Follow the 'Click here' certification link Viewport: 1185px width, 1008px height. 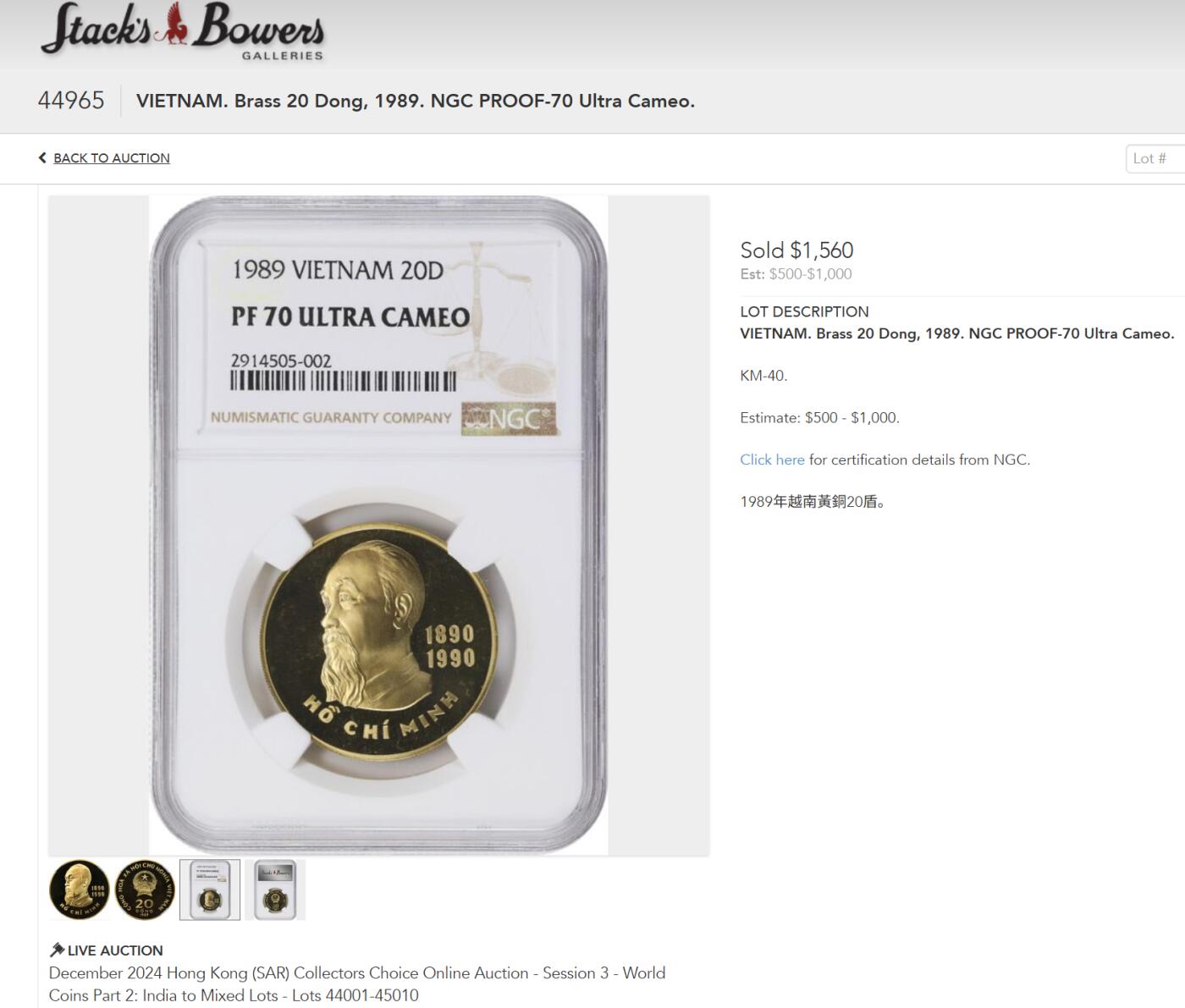pyautogui.click(x=772, y=460)
